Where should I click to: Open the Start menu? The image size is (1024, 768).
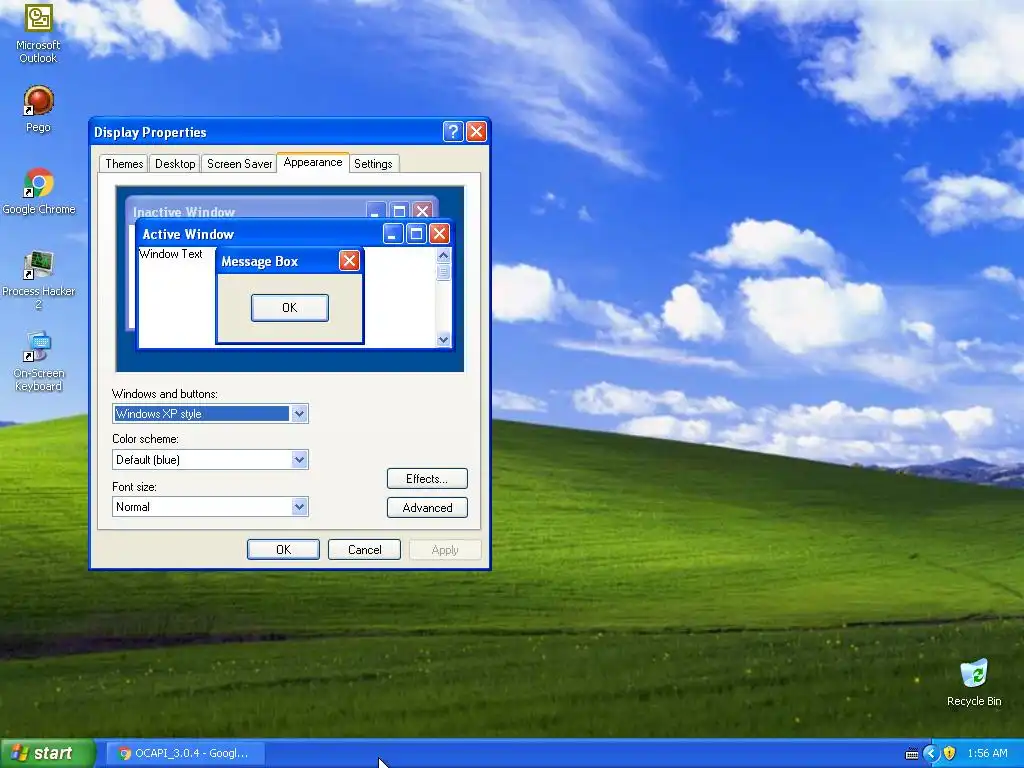pos(47,754)
